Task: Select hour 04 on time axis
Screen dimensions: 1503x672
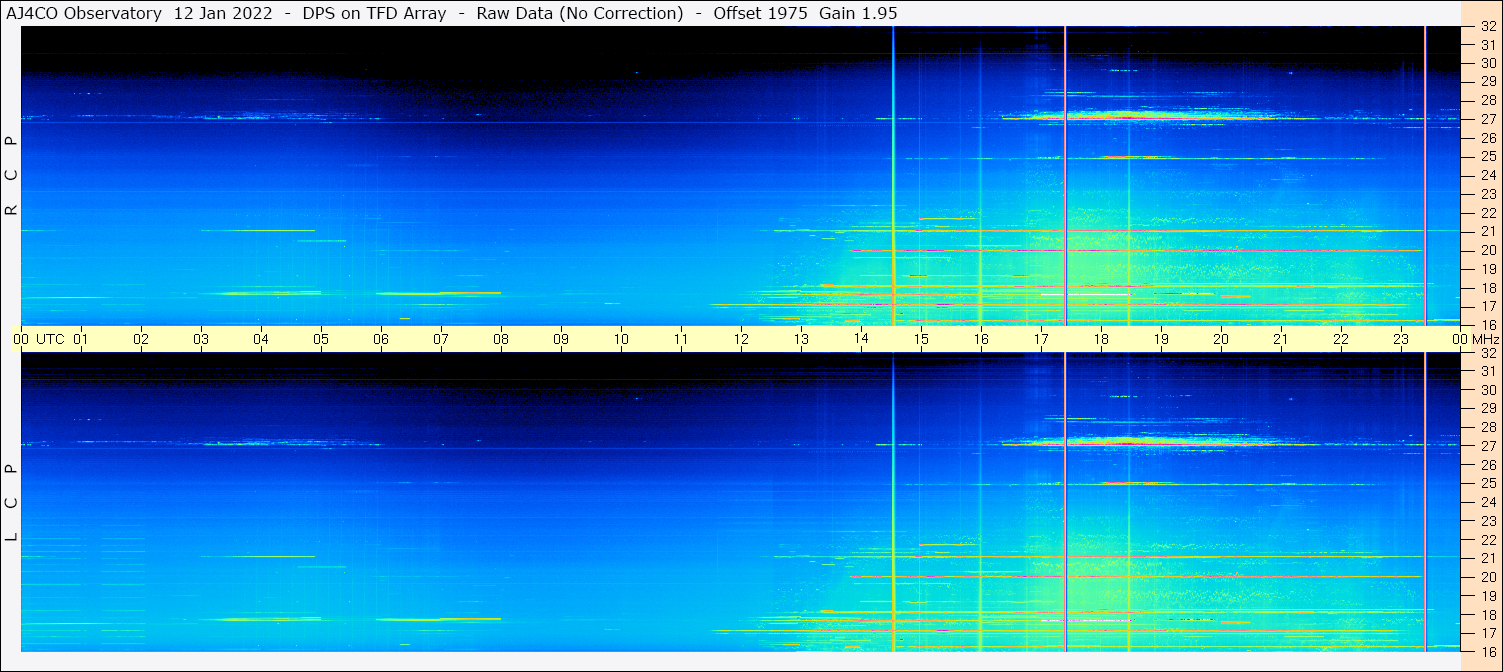Action: coord(261,339)
